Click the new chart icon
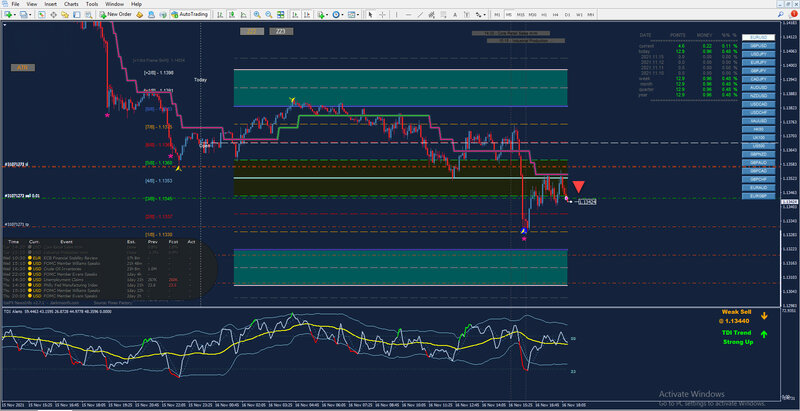The image size is (800, 411). 8,14
